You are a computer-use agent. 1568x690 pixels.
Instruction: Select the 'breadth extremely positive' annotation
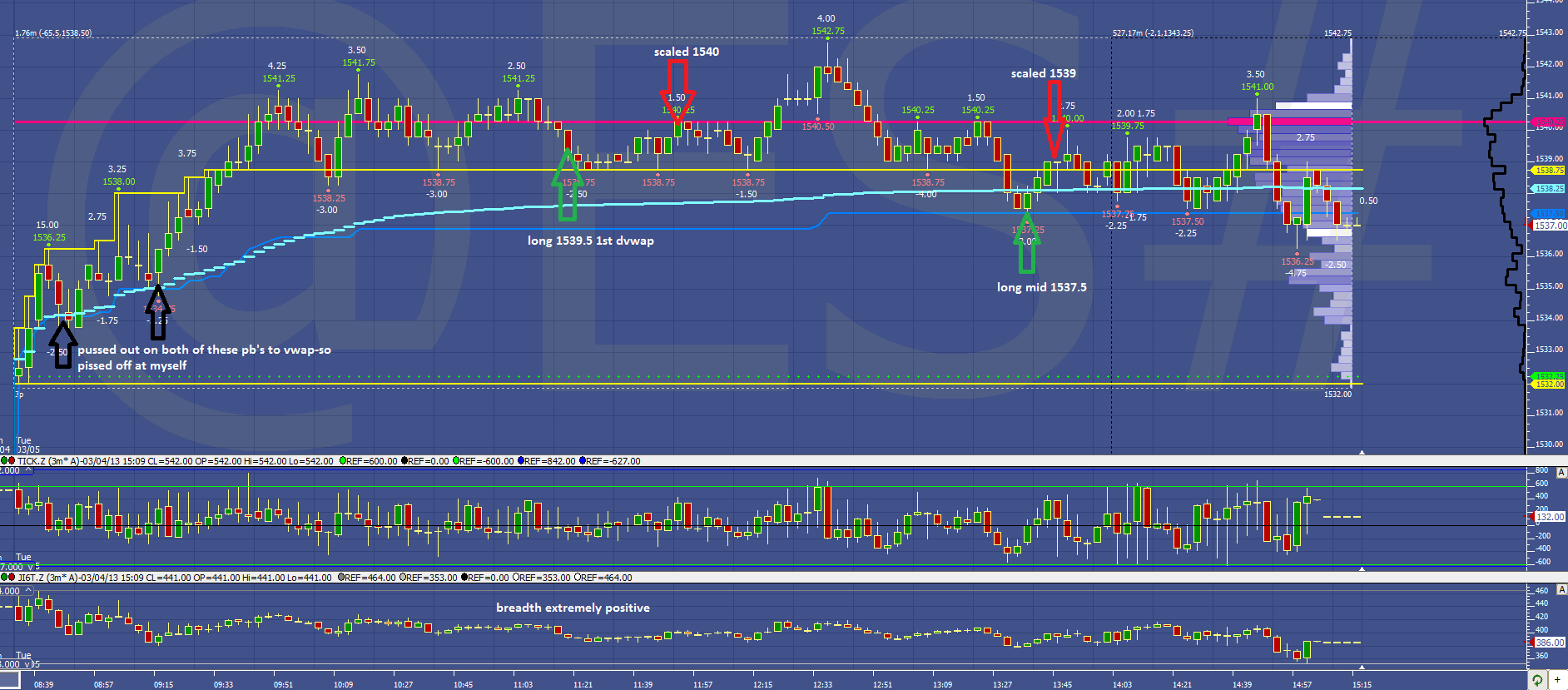573,608
